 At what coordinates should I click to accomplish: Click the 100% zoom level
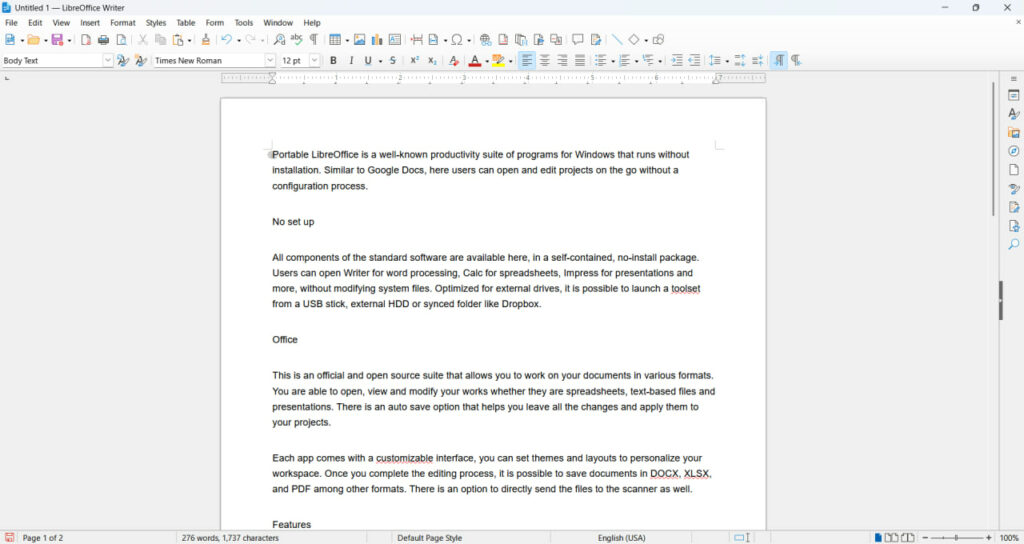[x=1009, y=538]
